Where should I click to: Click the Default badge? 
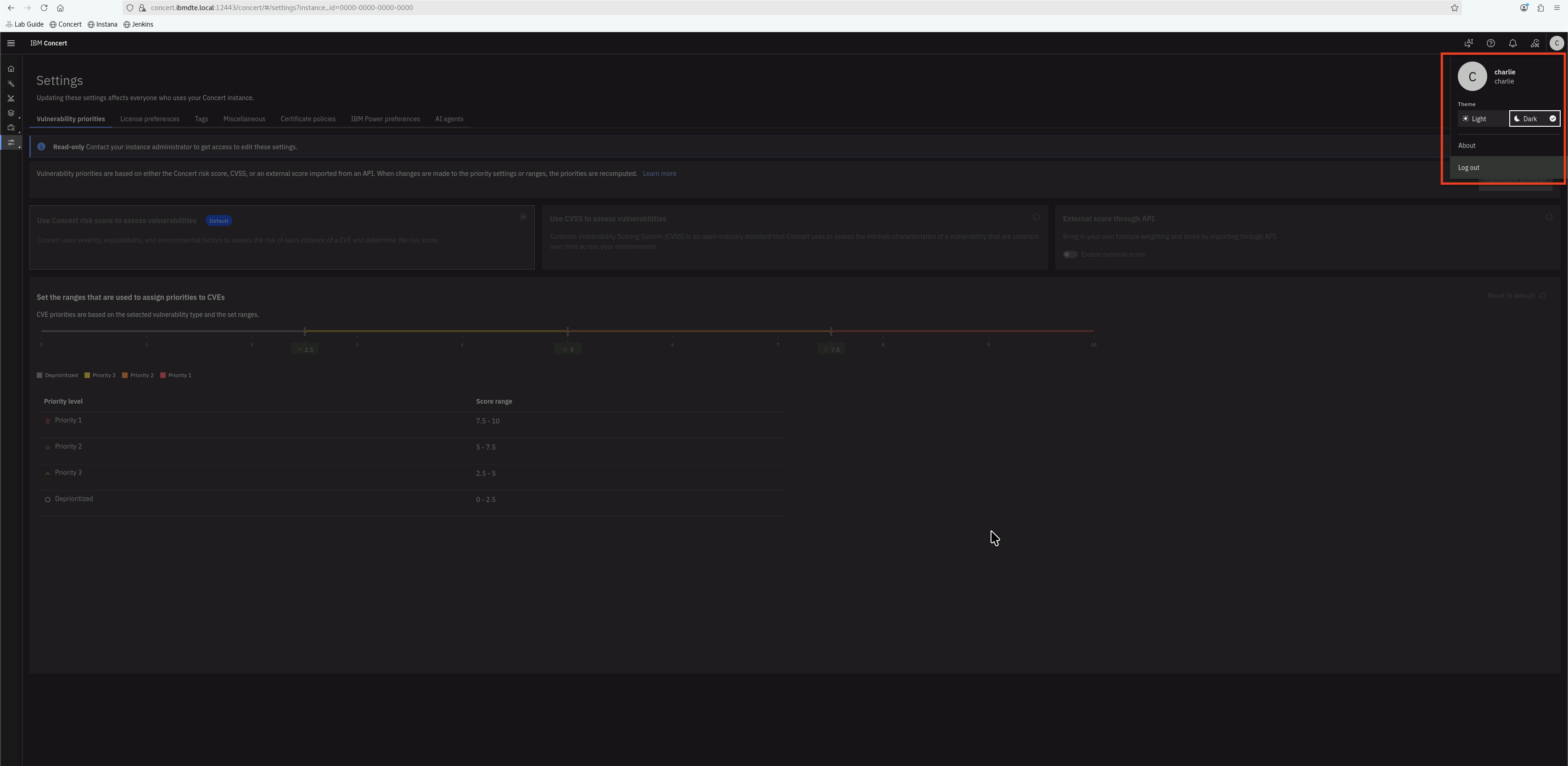pos(218,220)
